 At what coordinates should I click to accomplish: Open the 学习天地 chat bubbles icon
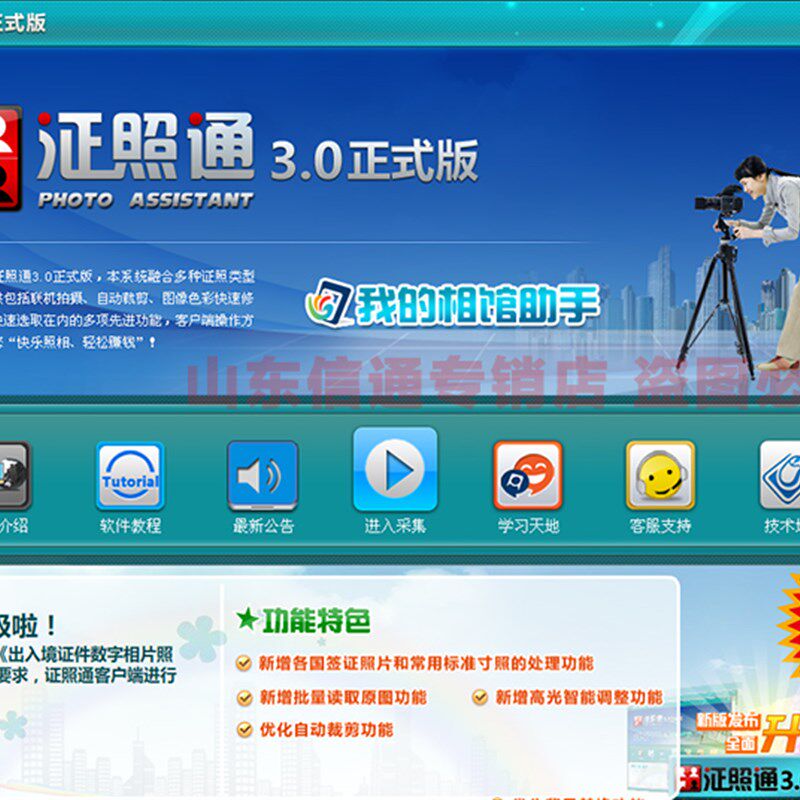click(x=528, y=476)
